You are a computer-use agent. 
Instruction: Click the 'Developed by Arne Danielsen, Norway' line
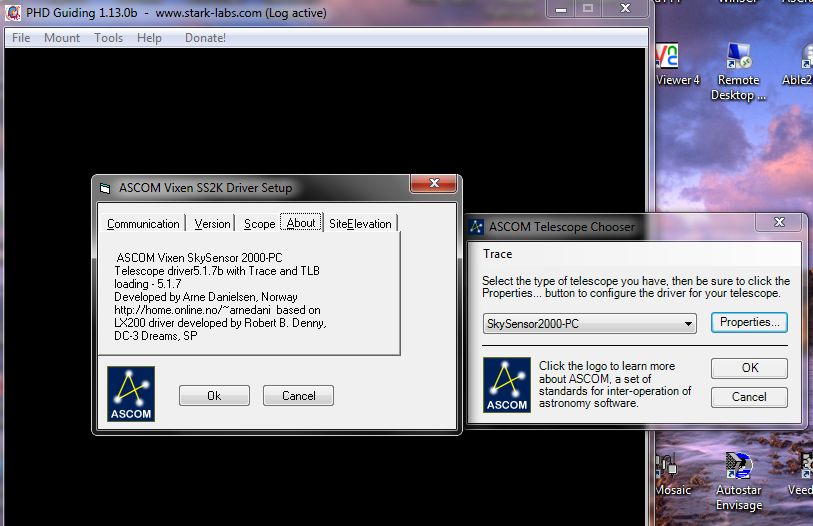pyautogui.click(x=206, y=297)
